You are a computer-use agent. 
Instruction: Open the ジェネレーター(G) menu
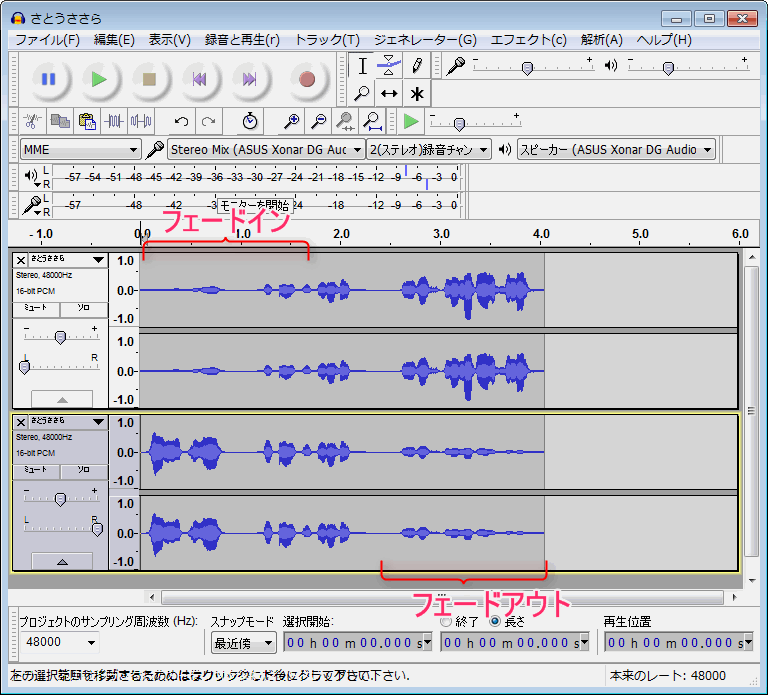tap(425, 40)
